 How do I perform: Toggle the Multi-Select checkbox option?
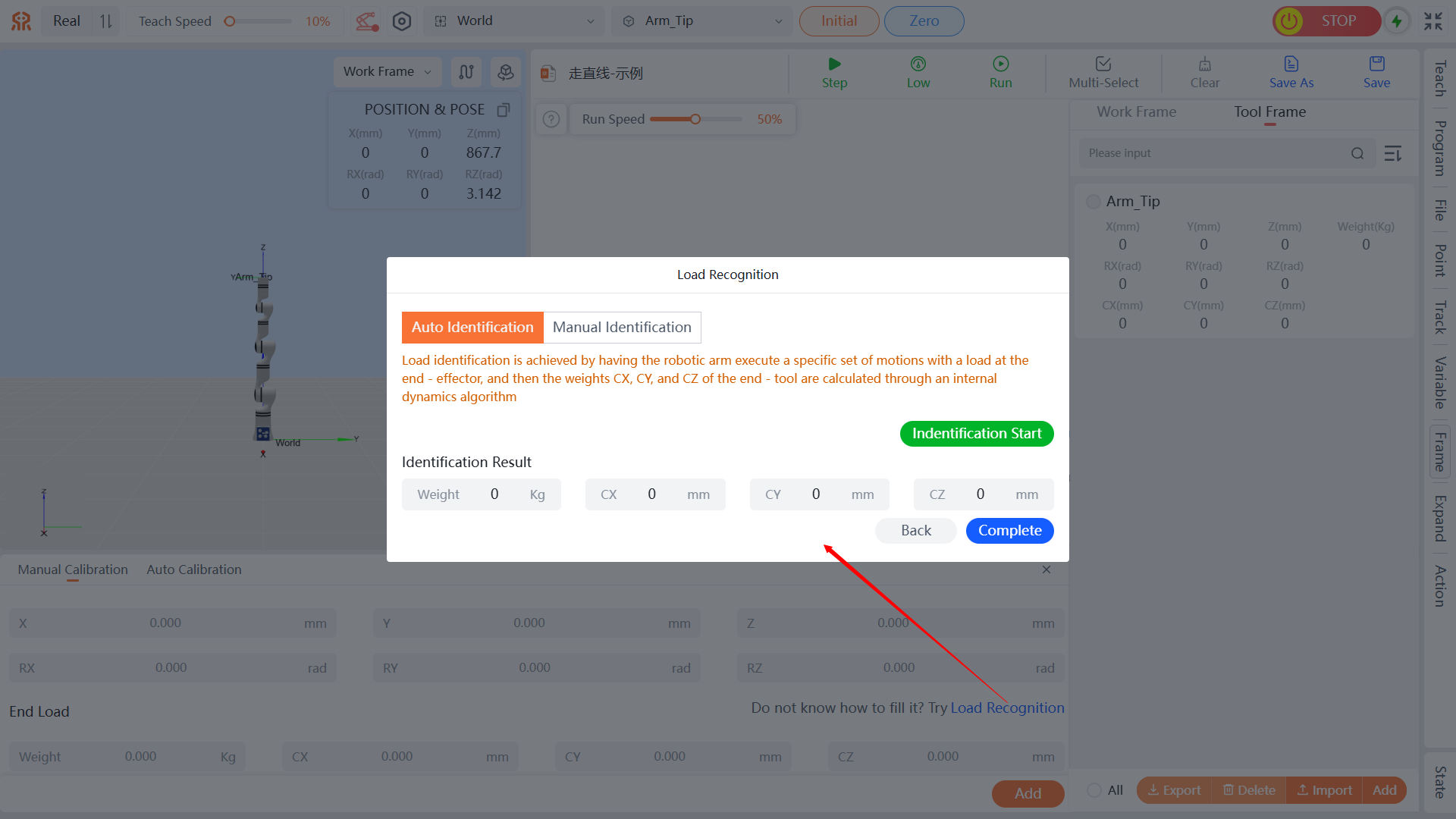(x=1103, y=64)
